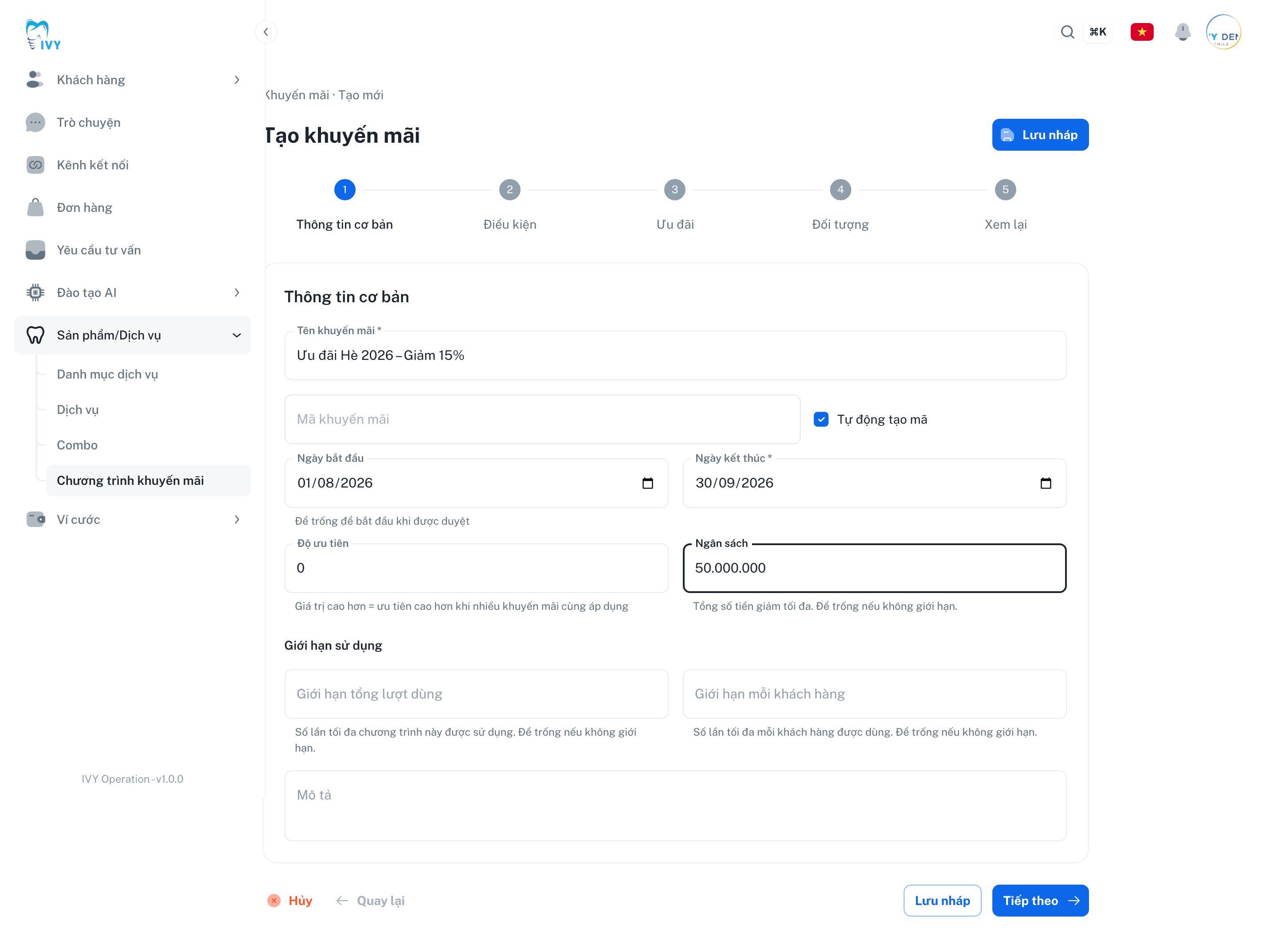The image size is (1277, 952).
Task: Focus the Mô tả text area
Action: pyautogui.click(x=674, y=806)
